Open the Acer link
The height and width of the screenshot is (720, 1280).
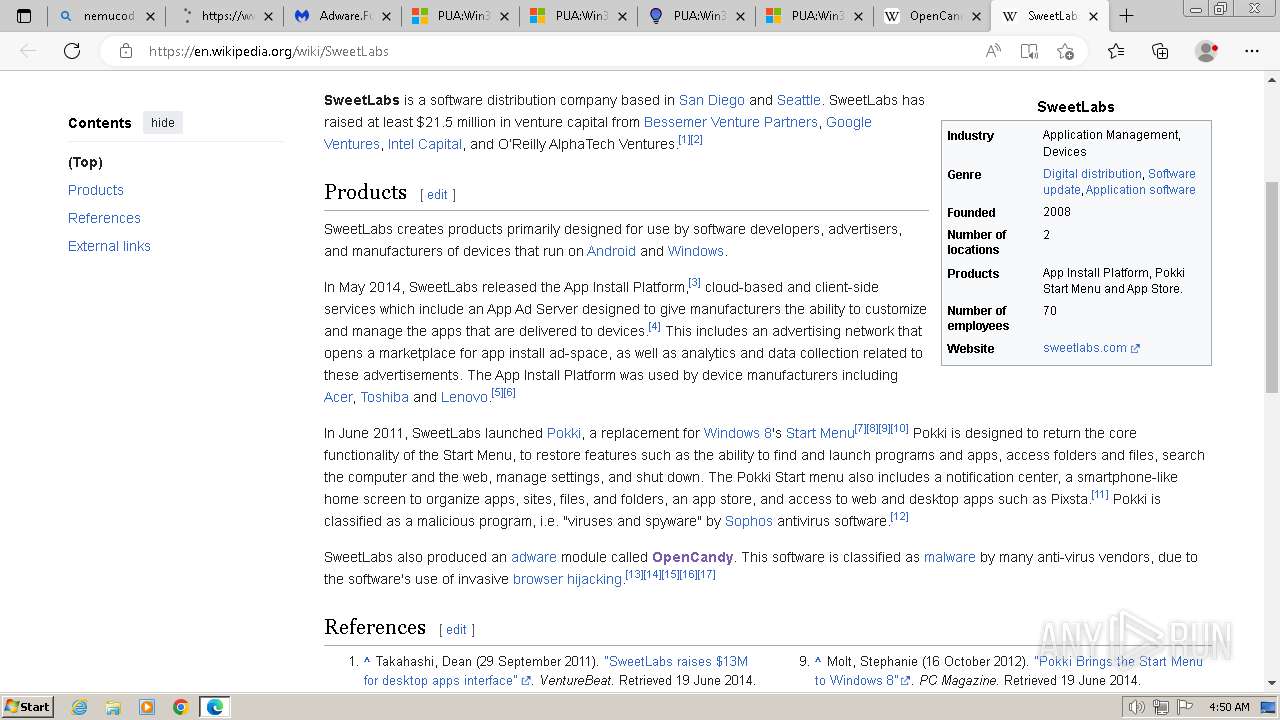338,397
